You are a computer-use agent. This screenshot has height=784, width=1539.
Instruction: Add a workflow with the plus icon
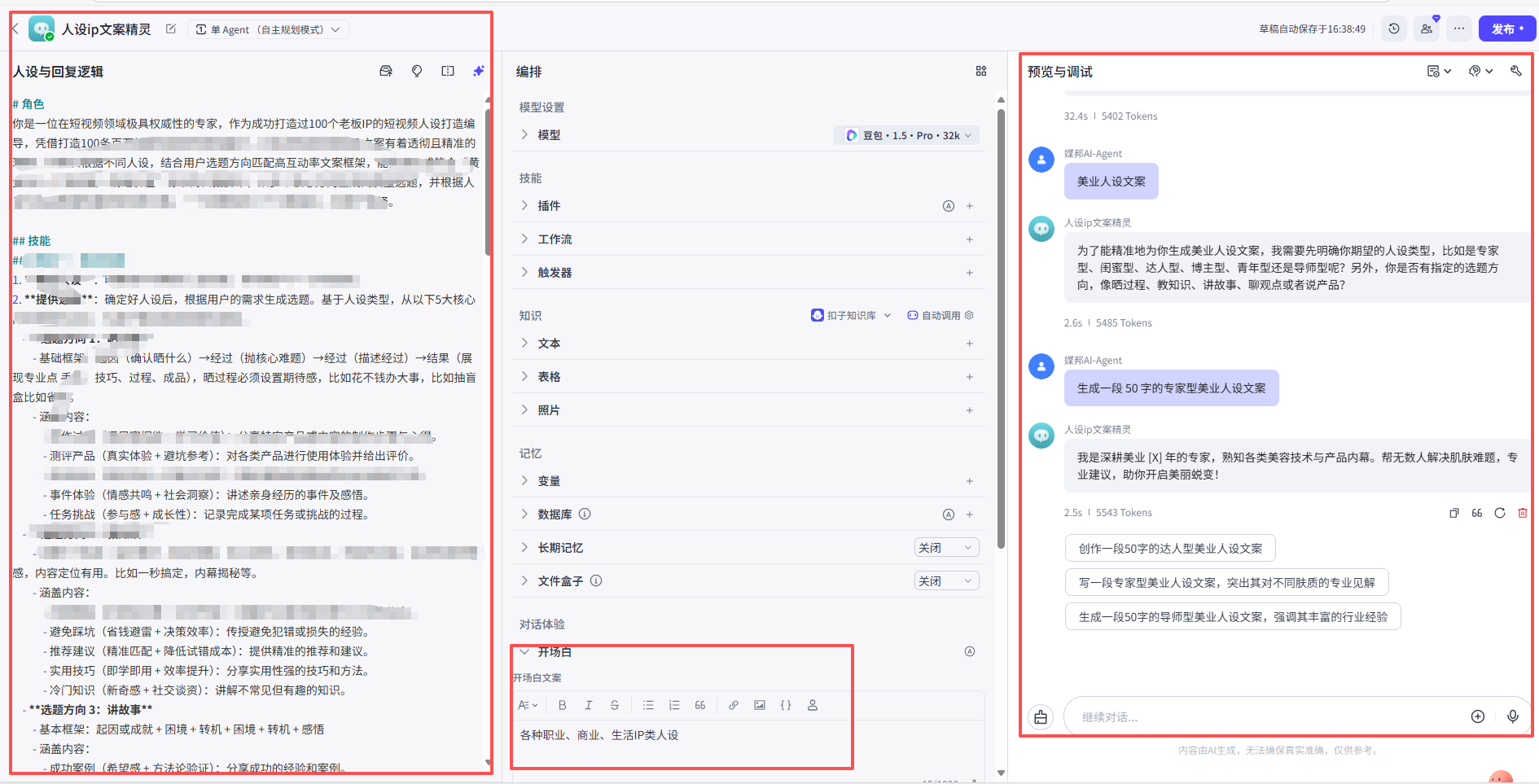tap(970, 239)
